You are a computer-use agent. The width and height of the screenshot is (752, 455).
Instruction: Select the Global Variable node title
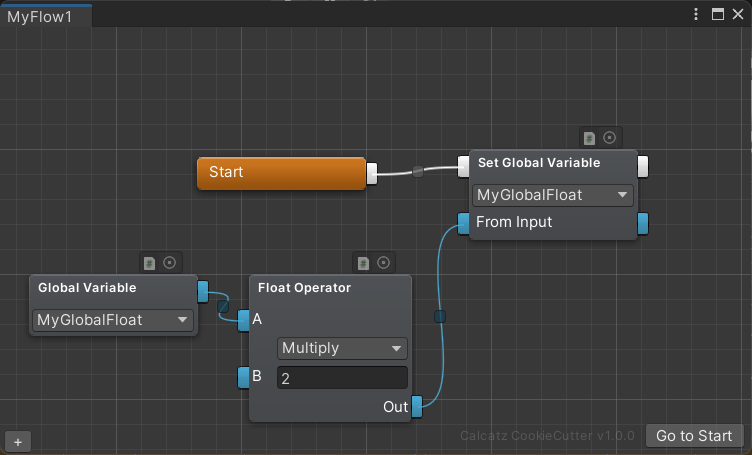click(87, 288)
